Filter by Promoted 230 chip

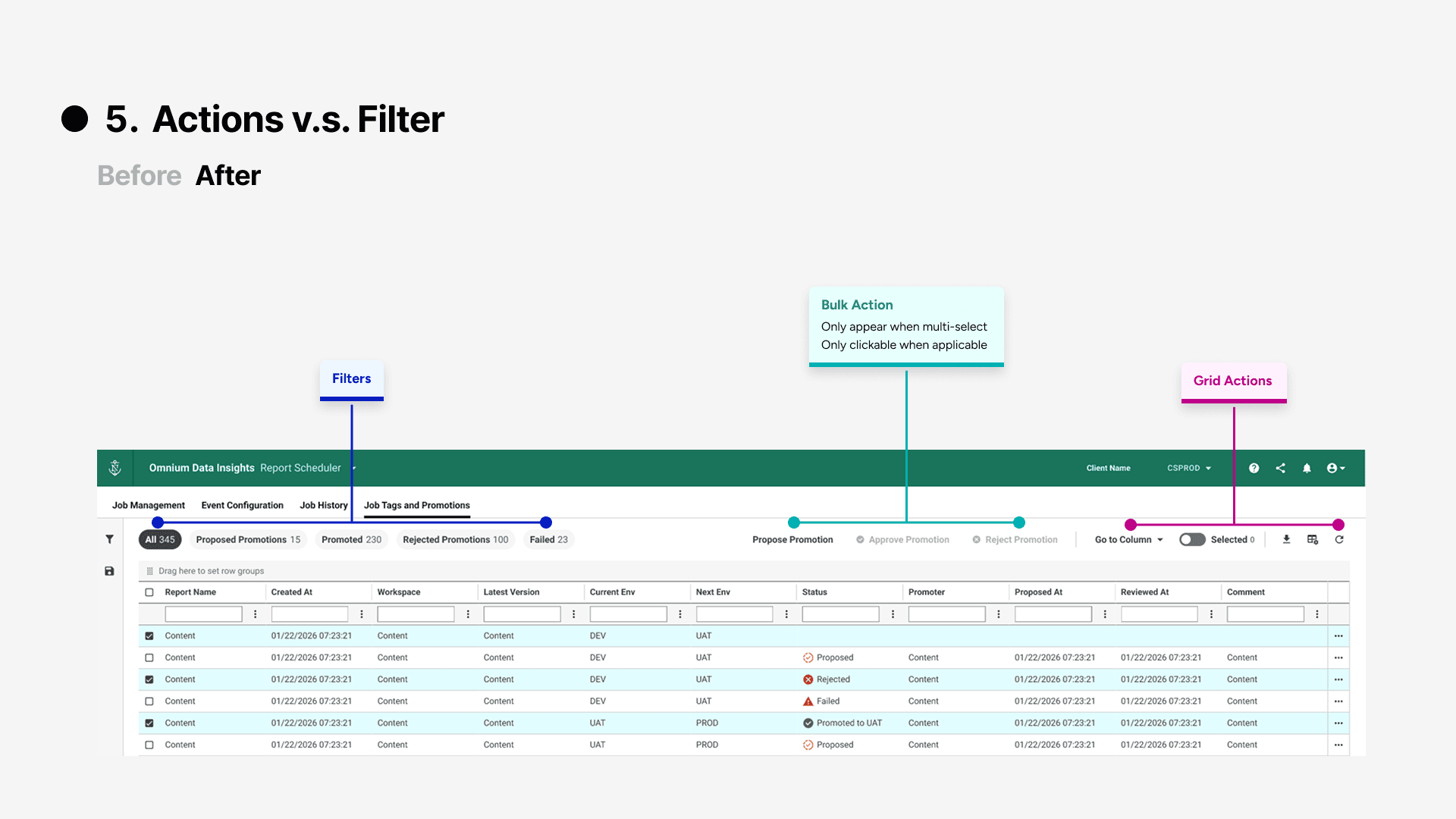[x=352, y=539]
